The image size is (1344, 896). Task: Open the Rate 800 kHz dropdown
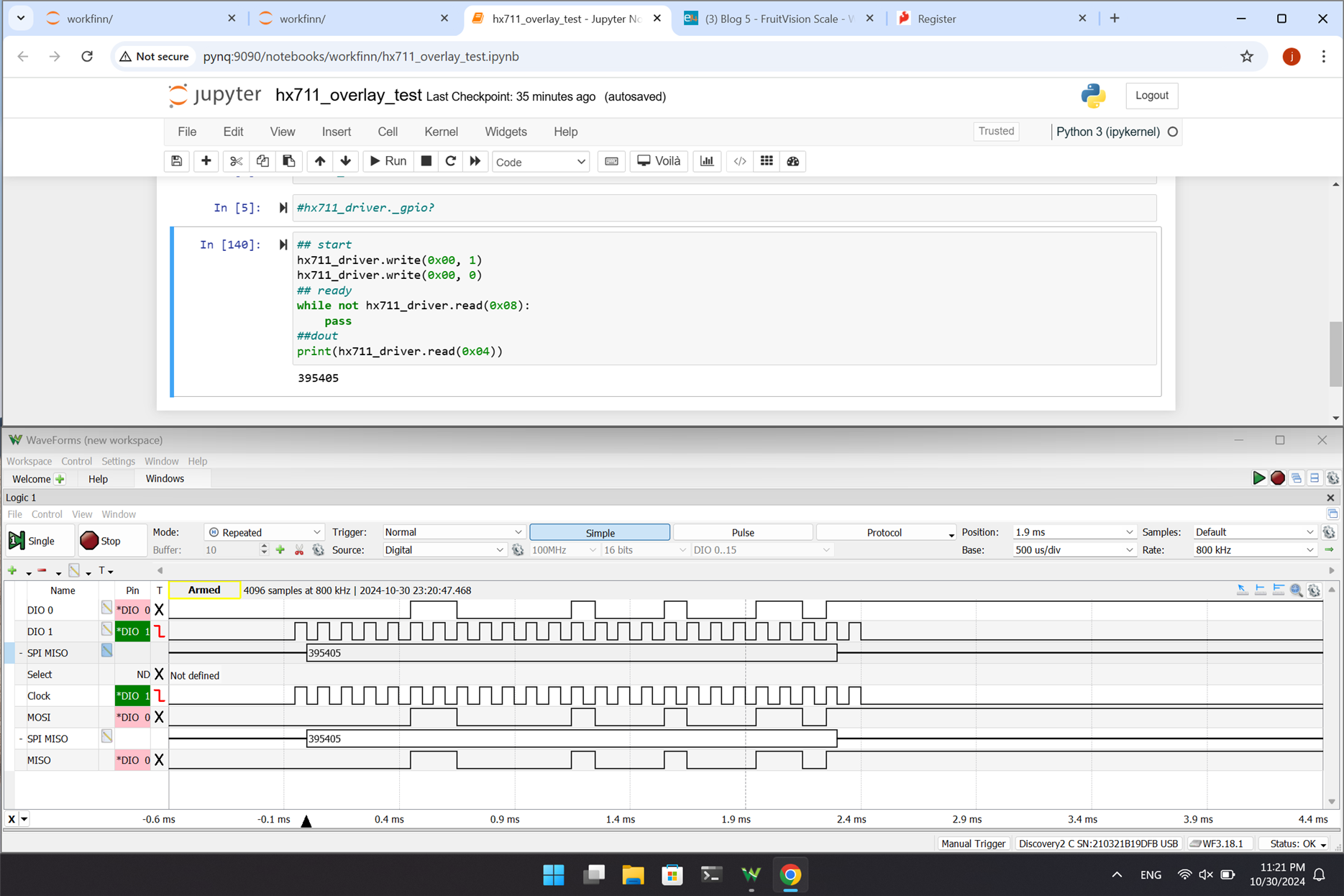tap(1254, 550)
